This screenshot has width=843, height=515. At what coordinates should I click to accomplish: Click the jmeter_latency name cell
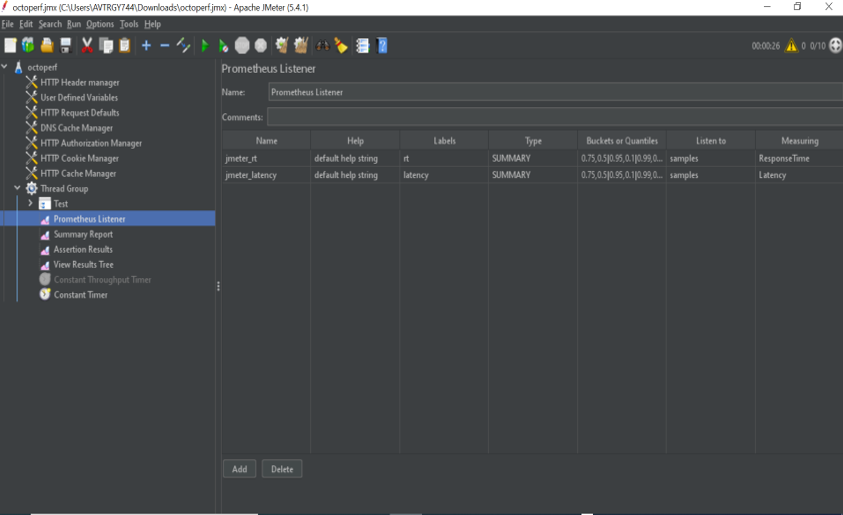pyautogui.click(x=266, y=175)
